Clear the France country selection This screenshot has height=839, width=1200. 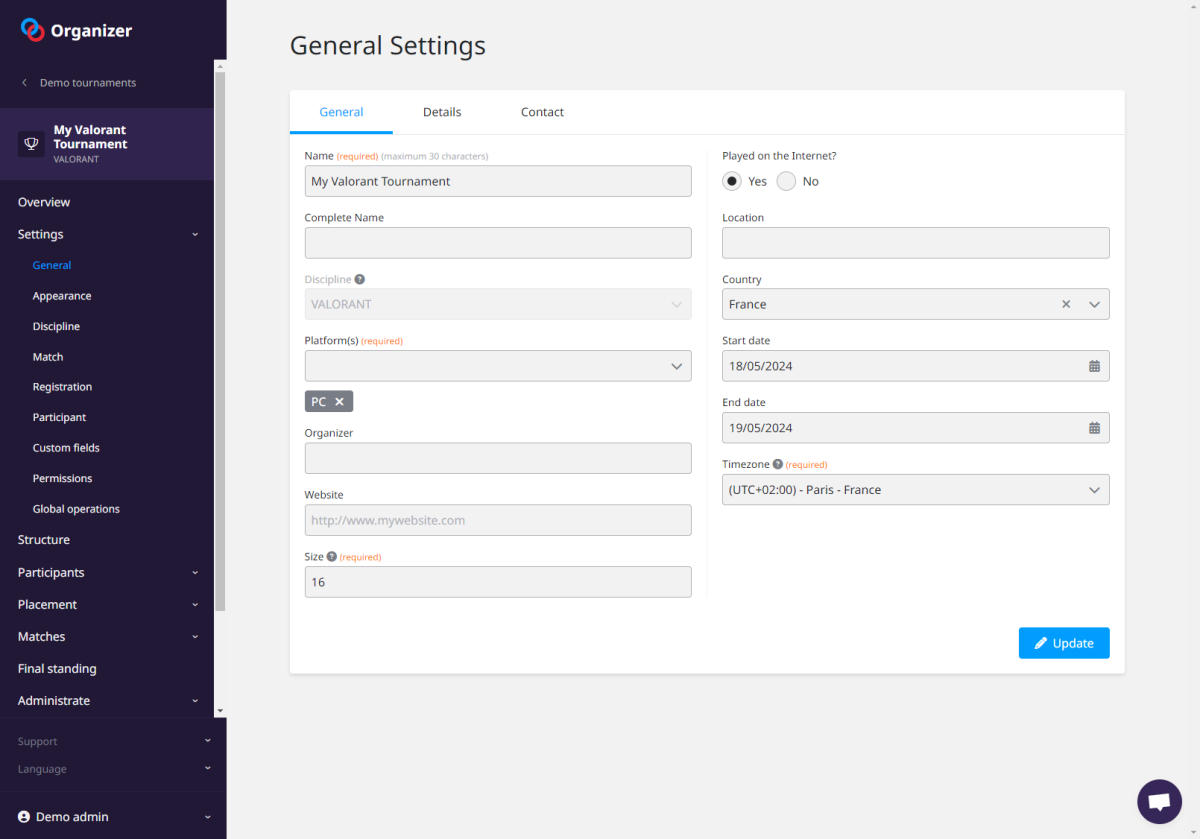1066,305
